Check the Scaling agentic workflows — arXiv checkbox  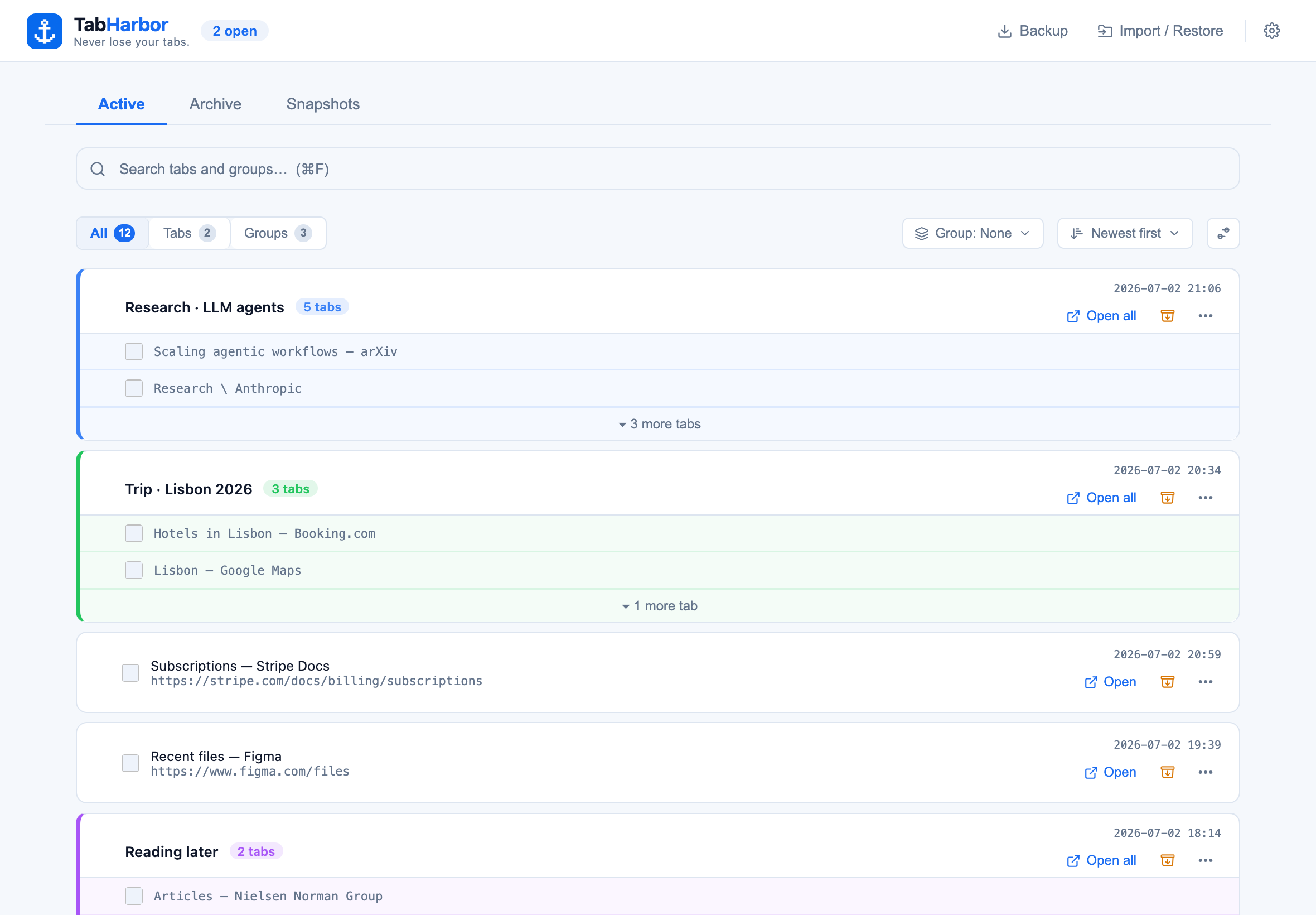pyautogui.click(x=134, y=351)
